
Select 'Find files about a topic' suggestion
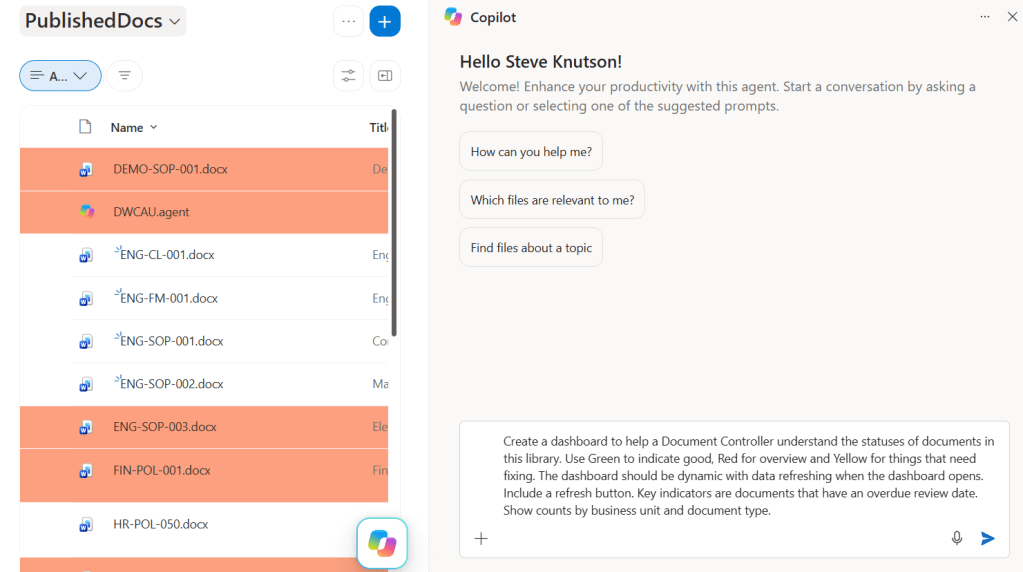point(531,248)
